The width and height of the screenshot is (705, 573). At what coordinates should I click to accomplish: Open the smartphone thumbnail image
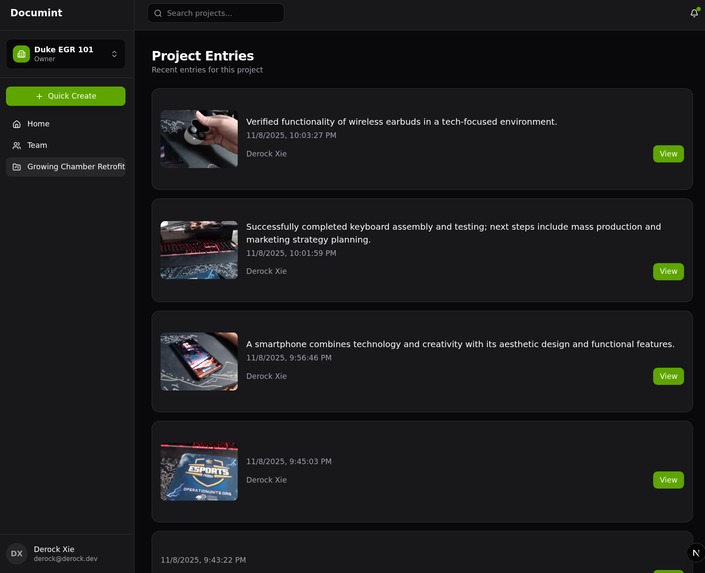(199, 362)
